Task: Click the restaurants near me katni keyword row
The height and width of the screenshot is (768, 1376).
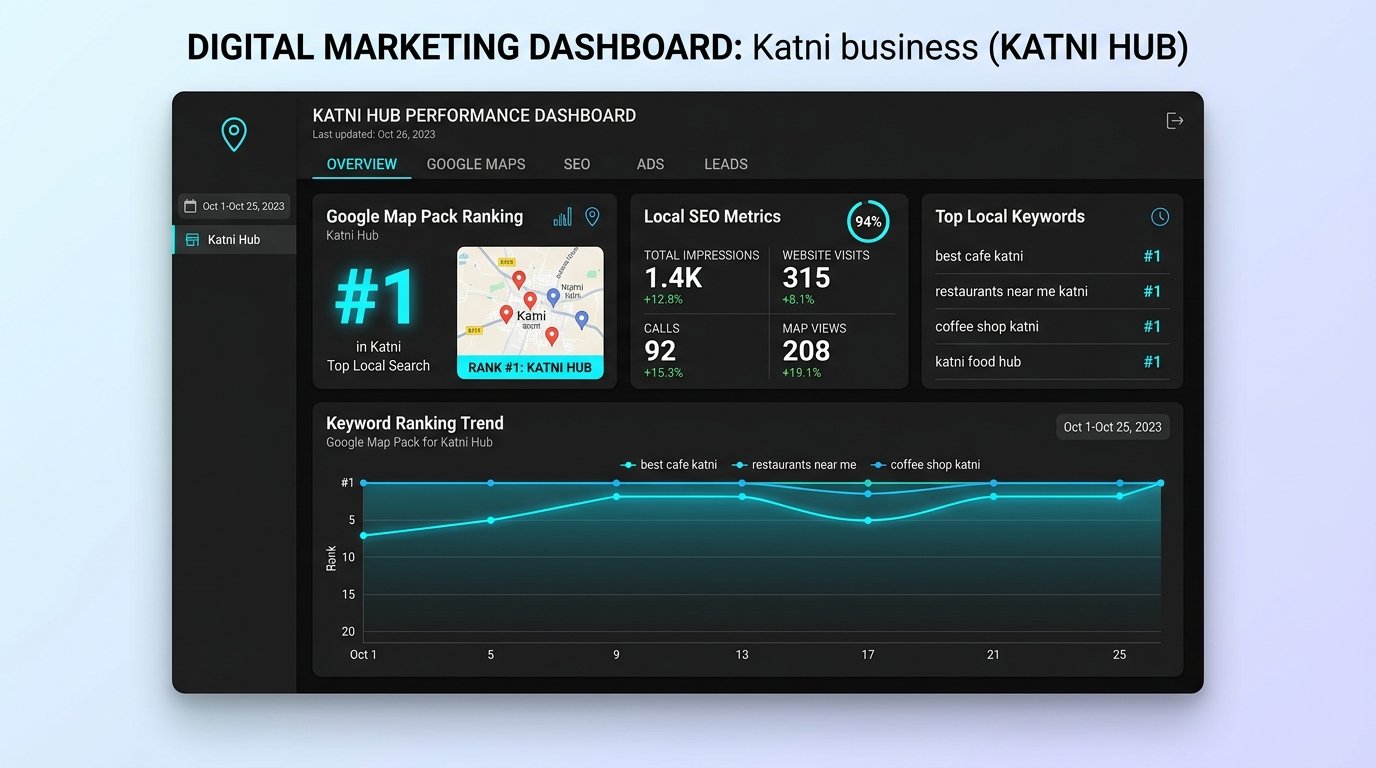Action: click(x=1052, y=291)
